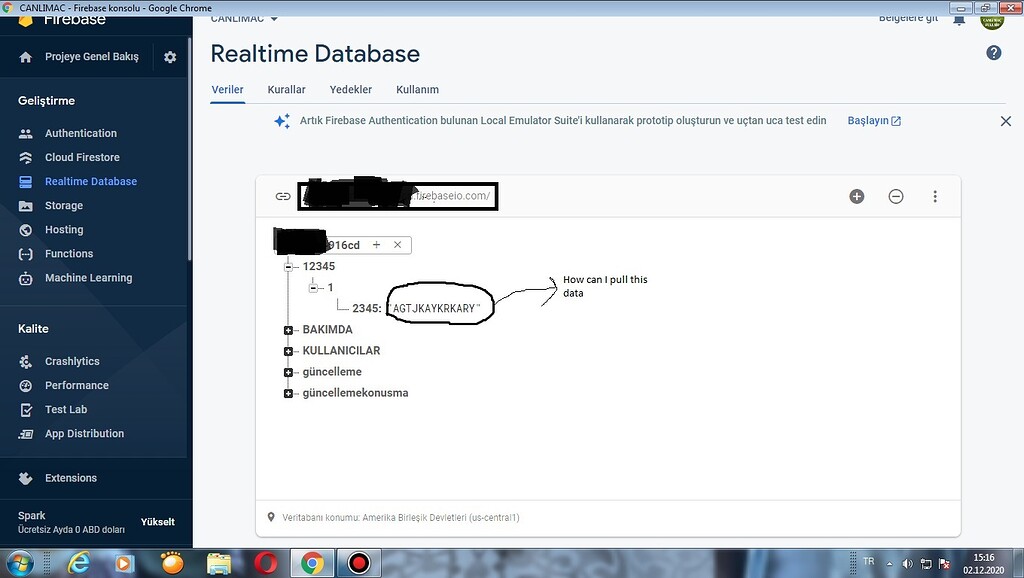The image size is (1024, 578).
Task: Open the help question mark icon
Action: (993, 53)
